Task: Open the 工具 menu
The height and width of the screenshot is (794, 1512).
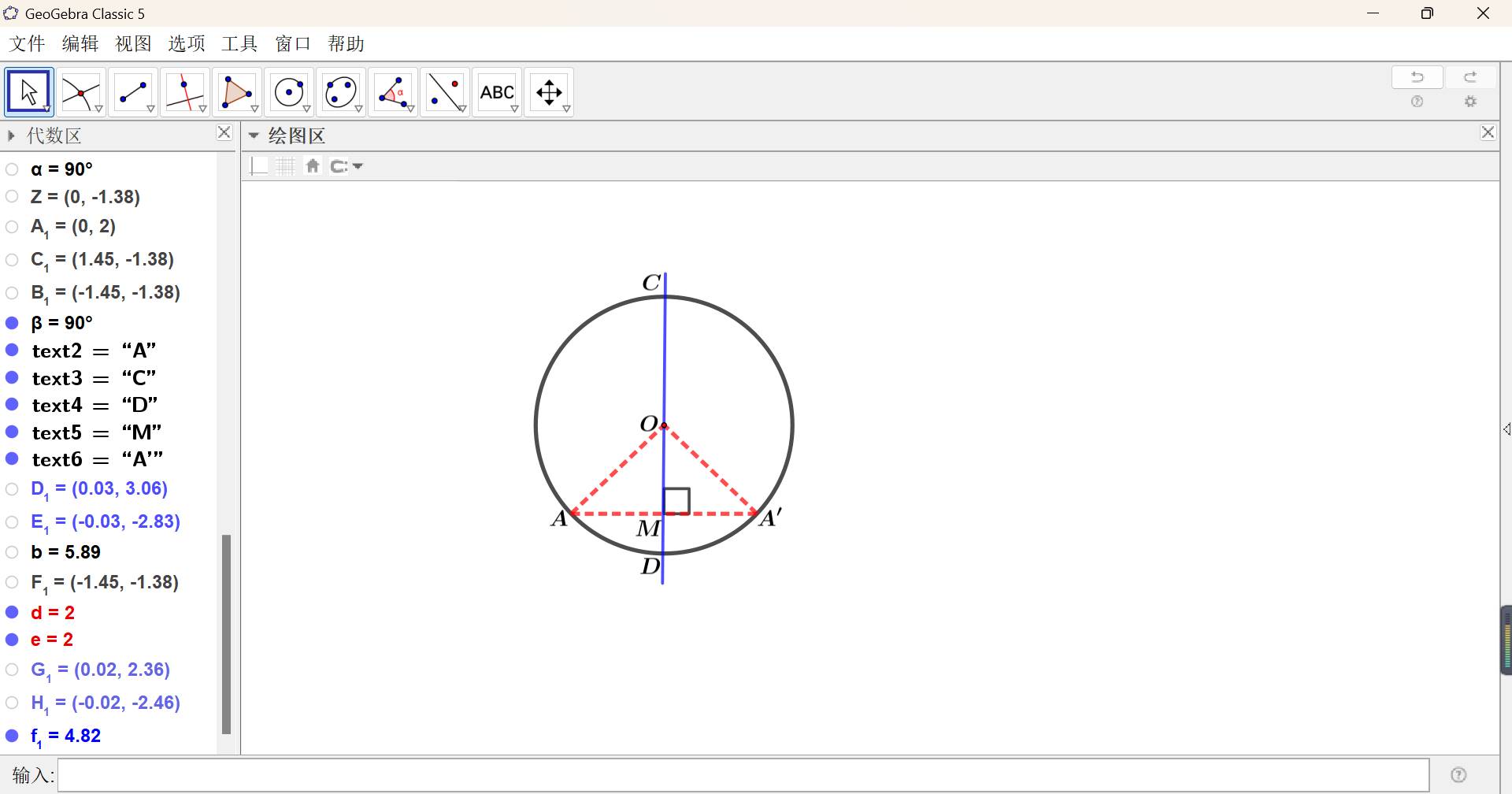Action: click(x=239, y=44)
